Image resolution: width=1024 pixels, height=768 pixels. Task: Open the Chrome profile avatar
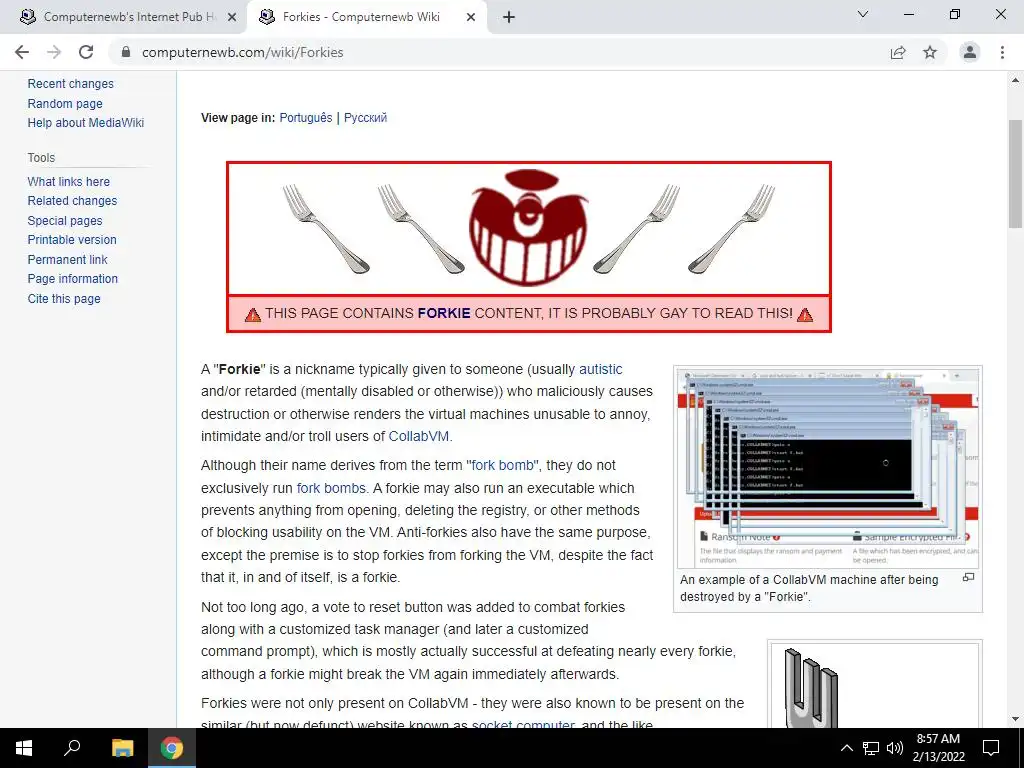tap(970, 52)
